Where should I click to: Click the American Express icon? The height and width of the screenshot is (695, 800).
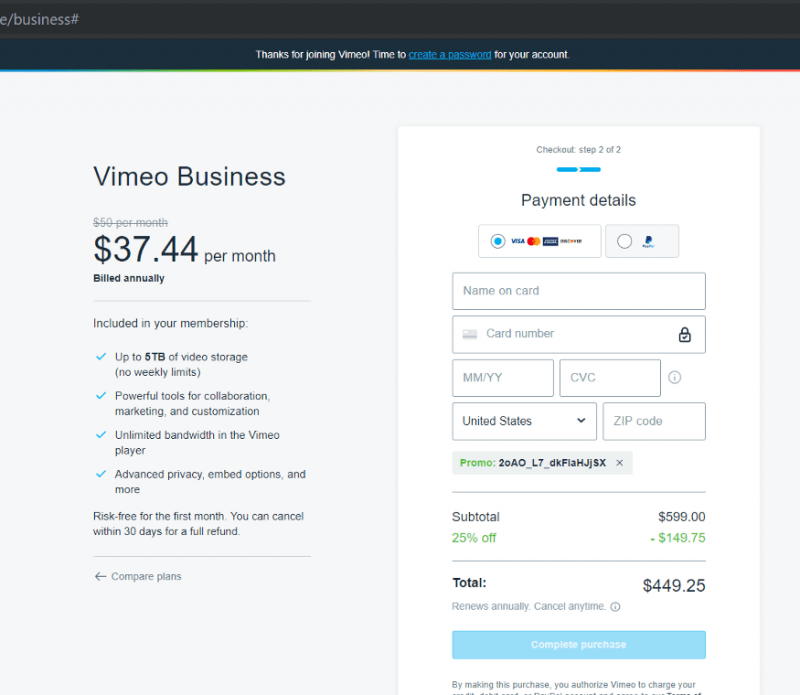(x=549, y=240)
